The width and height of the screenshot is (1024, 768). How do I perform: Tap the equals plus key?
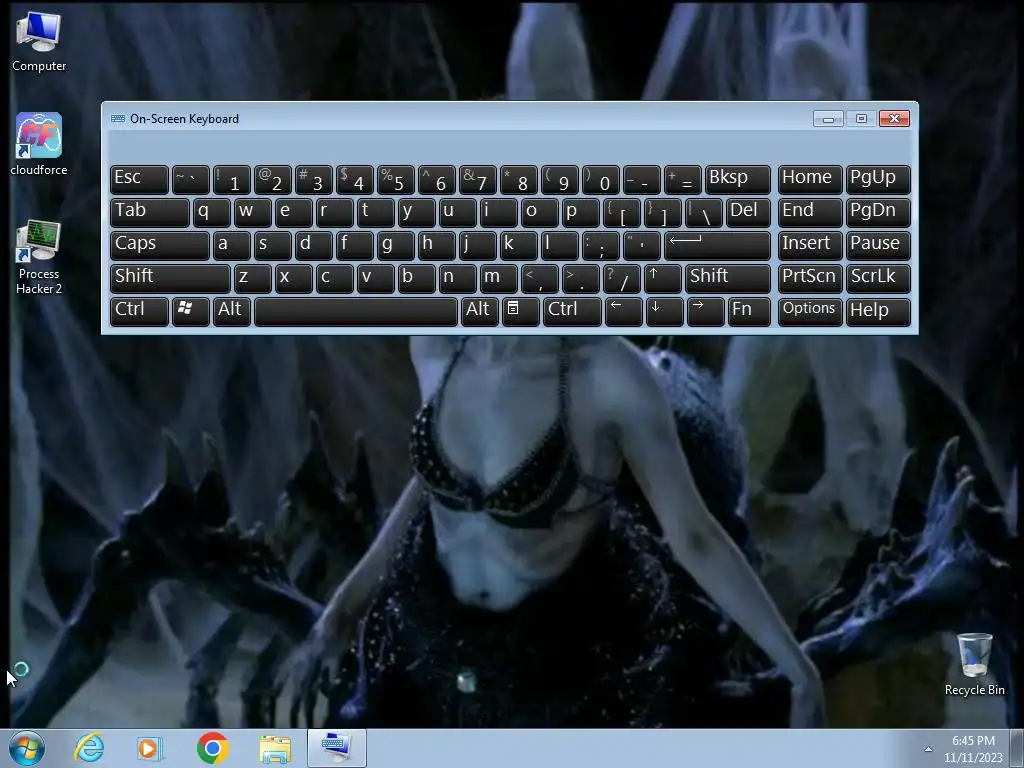(x=683, y=180)
